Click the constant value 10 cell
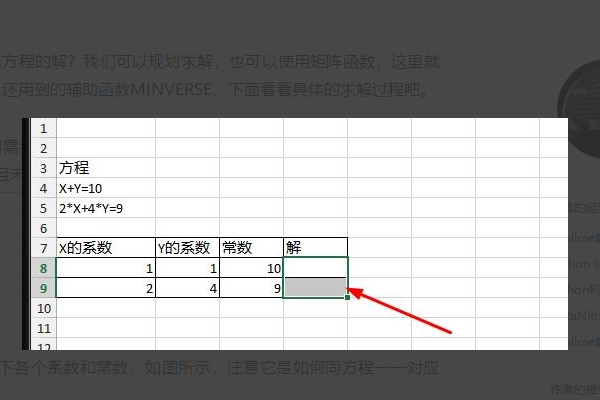This screenshot has width=600, height=400. pos(251,268)
